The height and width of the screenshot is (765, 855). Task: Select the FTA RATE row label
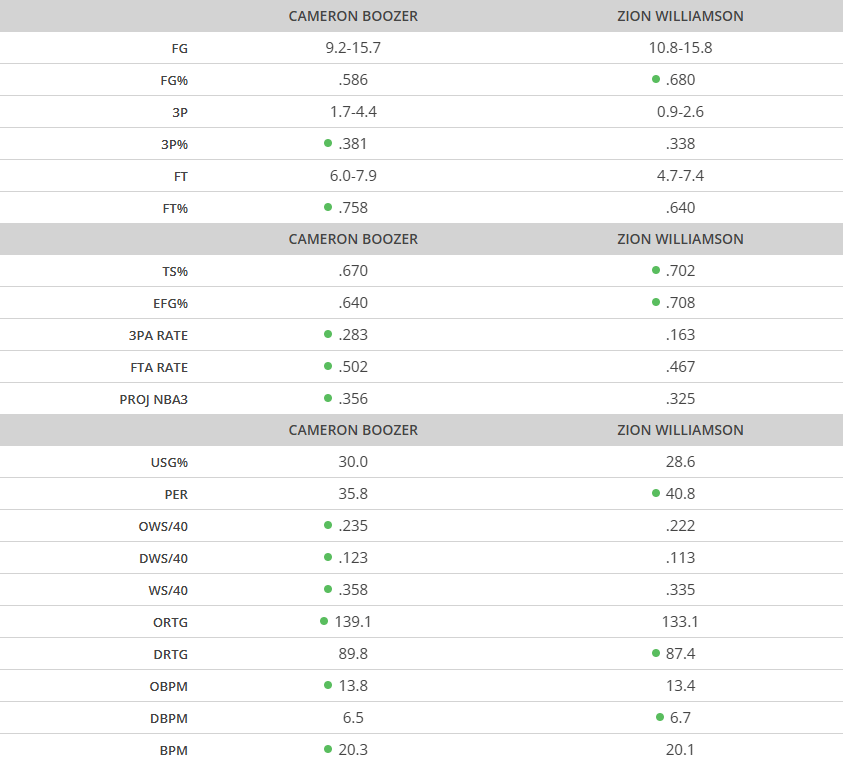point(160,367)
